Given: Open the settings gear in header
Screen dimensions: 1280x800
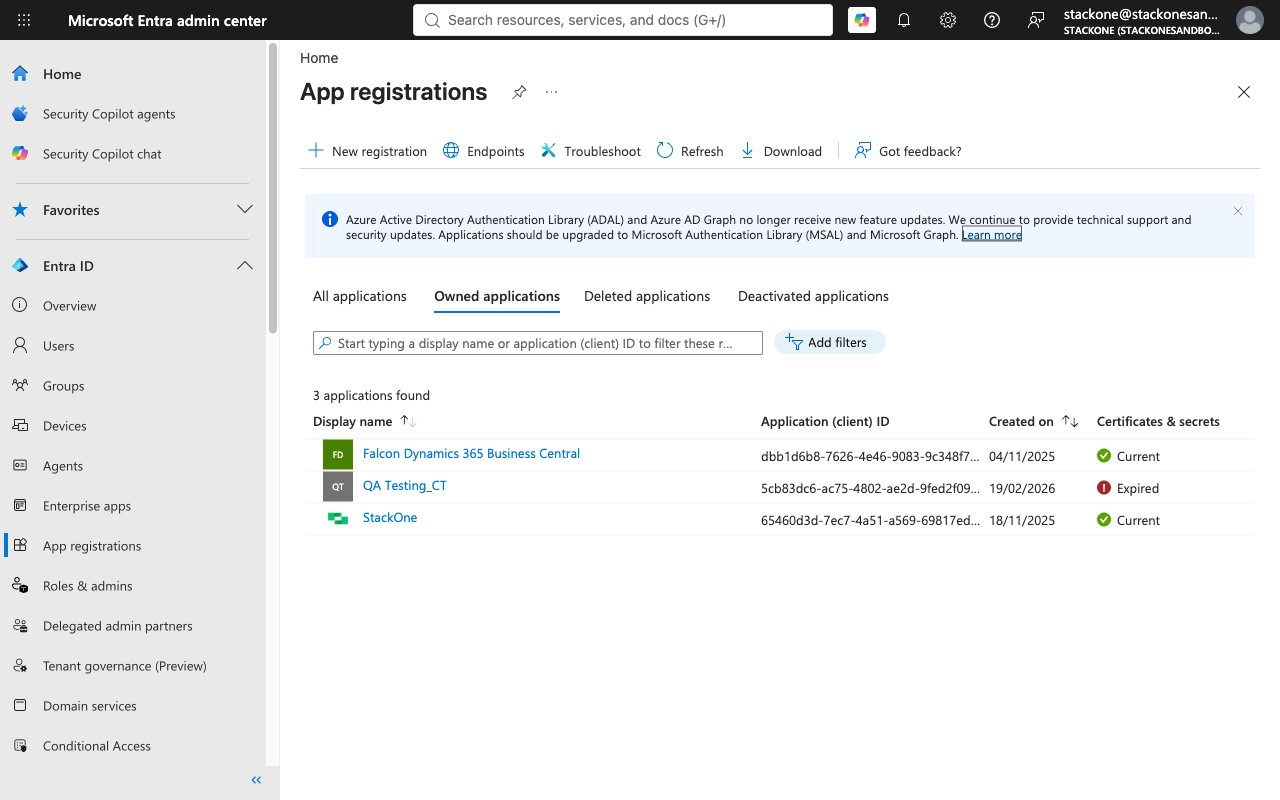Looking at the screenshot, I should [x=948, y=20].
